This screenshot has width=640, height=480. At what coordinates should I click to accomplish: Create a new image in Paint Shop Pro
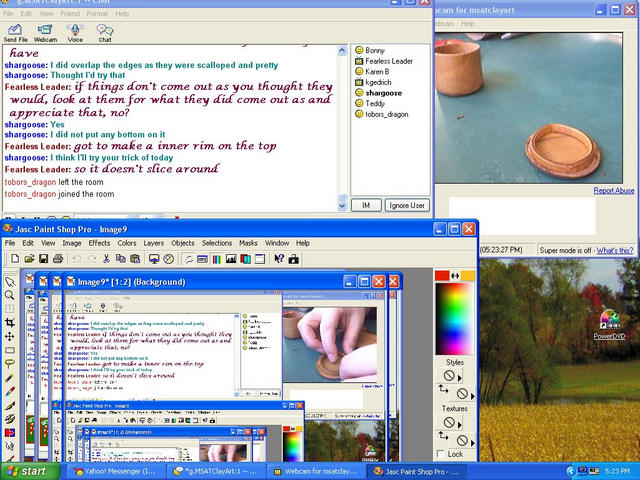15,258
